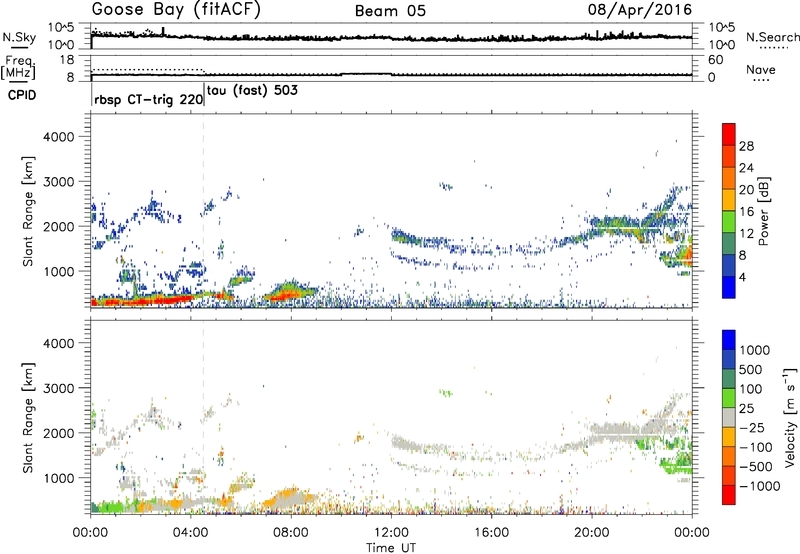Click the 20:00 time tick label
Screen dimensions: 800x554
[591, 533]
